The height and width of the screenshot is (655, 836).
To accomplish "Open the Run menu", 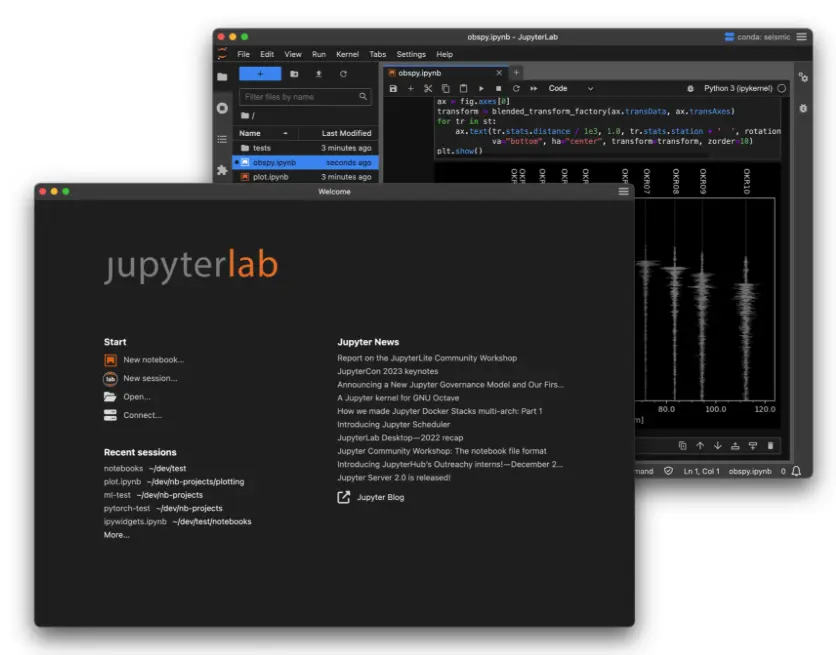I will [x=319, y=54].
